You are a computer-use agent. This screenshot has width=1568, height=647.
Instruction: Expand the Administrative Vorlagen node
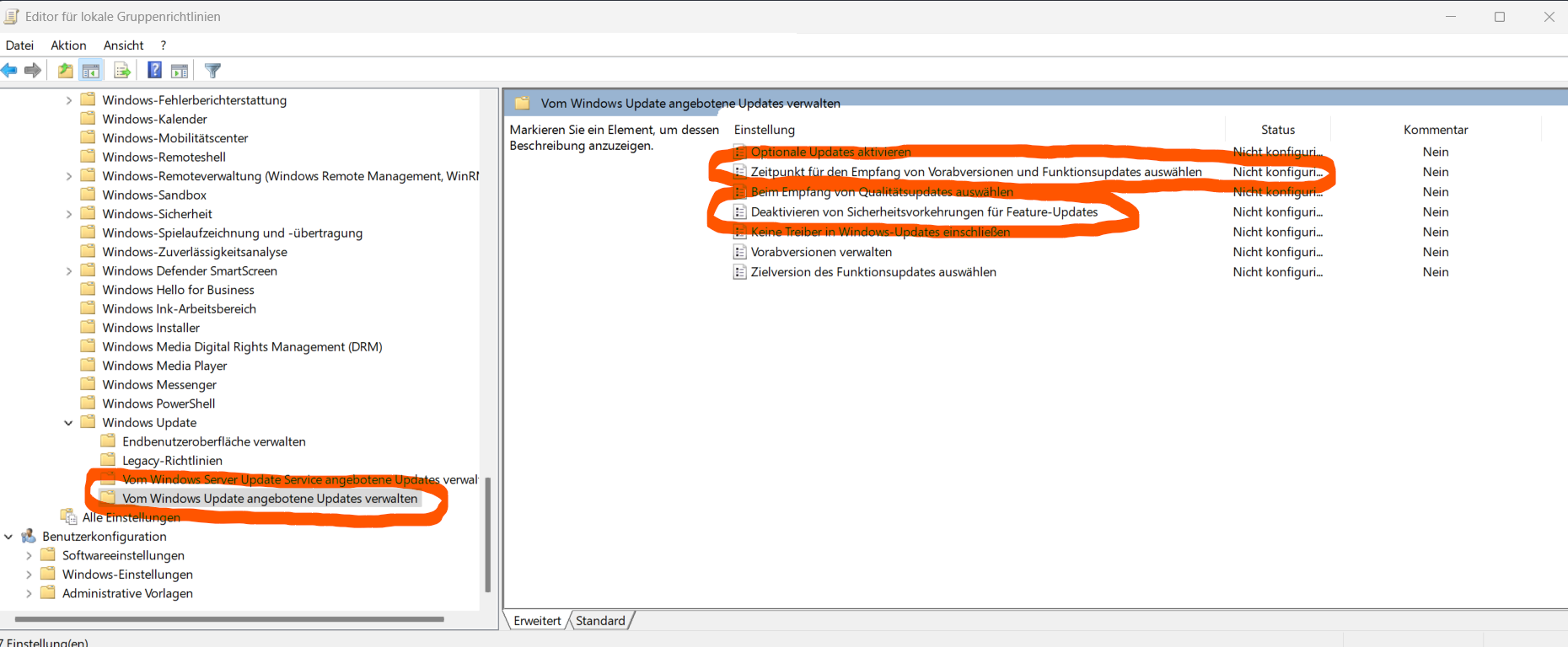click(x=29, y=593)
